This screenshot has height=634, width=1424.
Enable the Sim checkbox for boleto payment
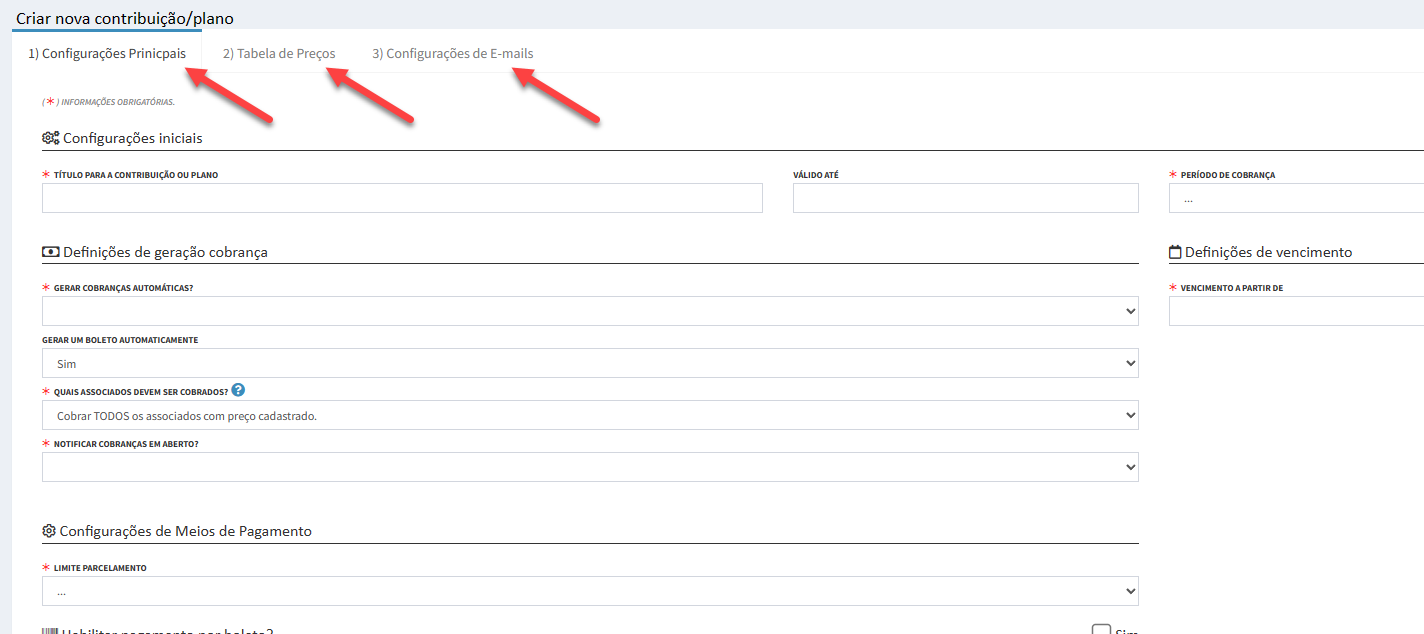[1101, 629]
